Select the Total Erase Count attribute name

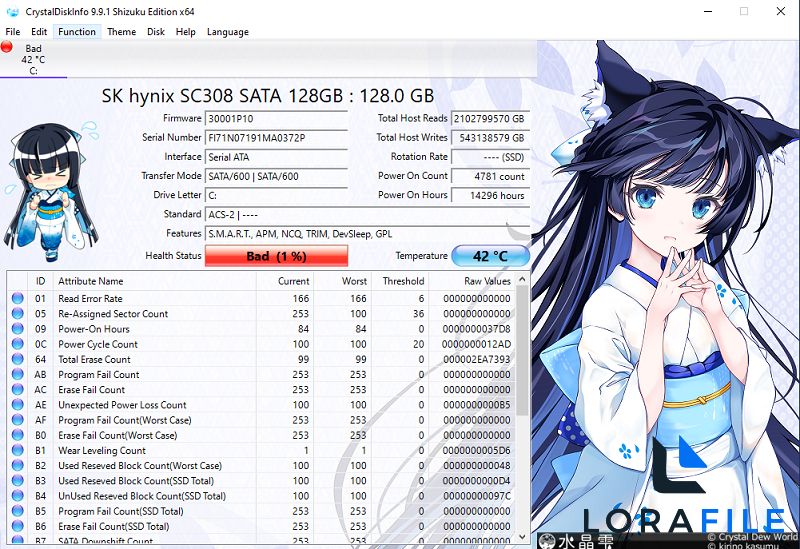94,359
